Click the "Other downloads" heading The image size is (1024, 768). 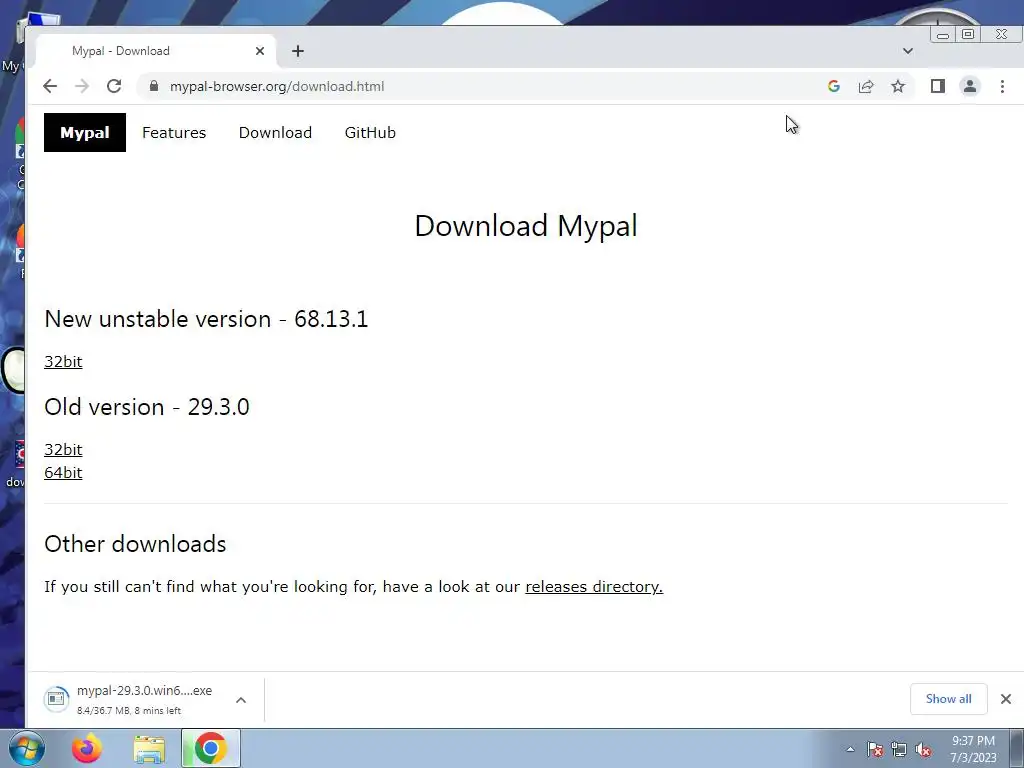coord(135,544)
